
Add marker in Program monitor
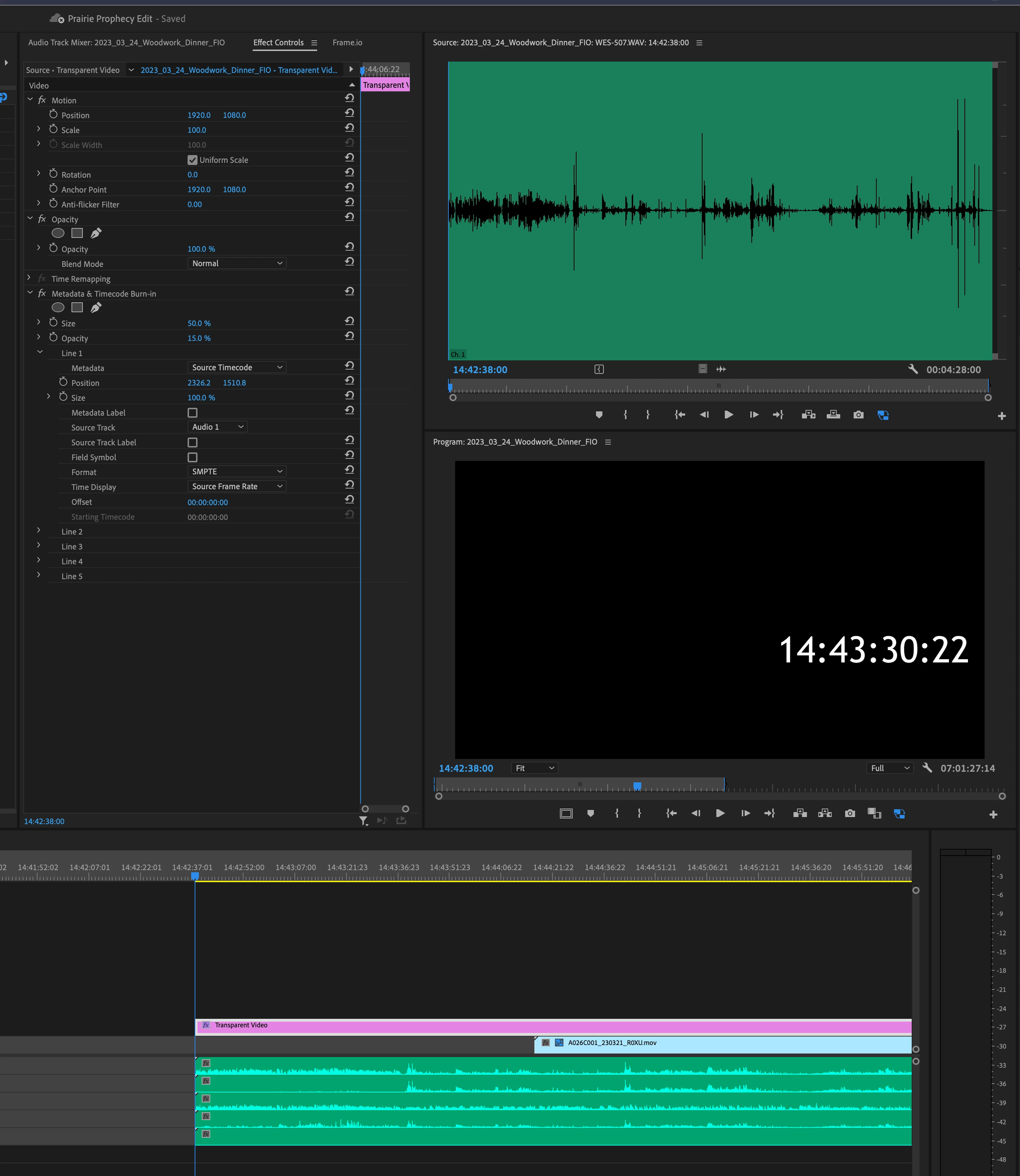(x=590, y=814)
